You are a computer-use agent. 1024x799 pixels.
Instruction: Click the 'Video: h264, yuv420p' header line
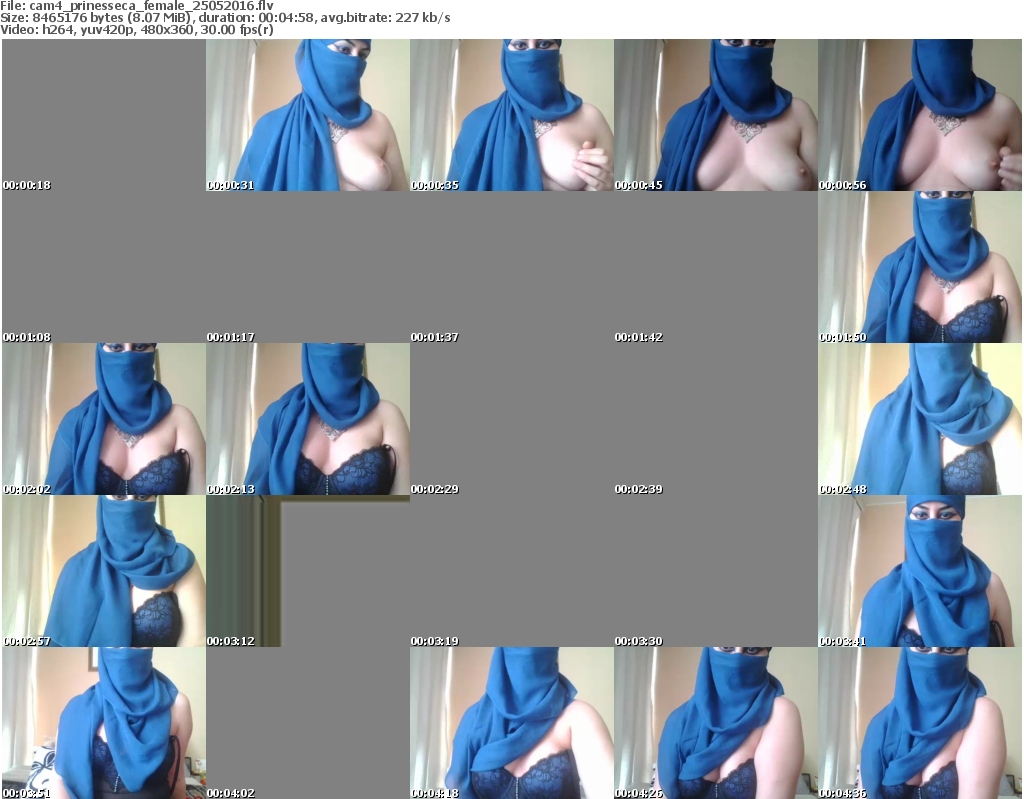click(137, 30)
